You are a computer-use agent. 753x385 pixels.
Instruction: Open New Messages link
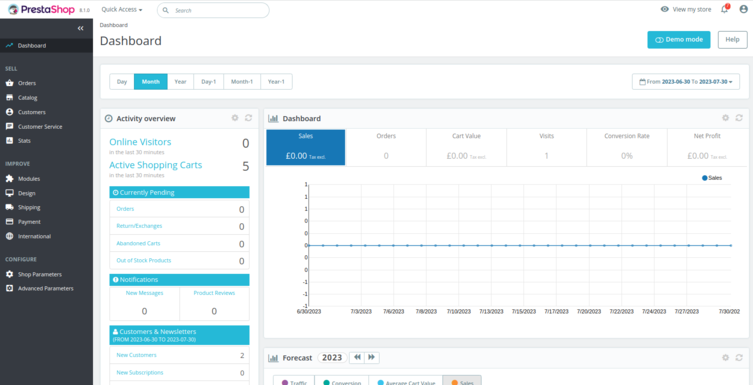145,293
